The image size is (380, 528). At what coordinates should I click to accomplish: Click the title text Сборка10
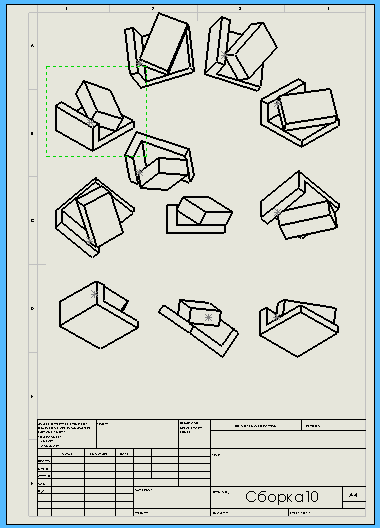point(282,497)
